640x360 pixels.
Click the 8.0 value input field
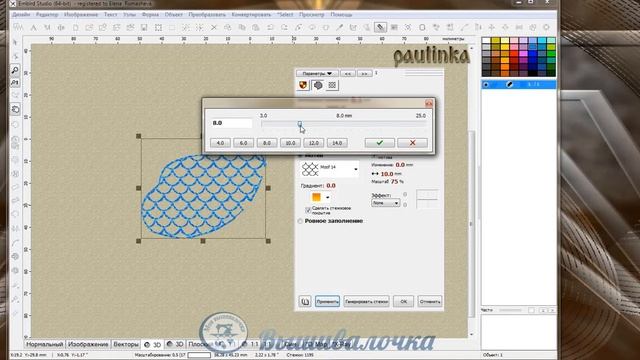[231, 123]
